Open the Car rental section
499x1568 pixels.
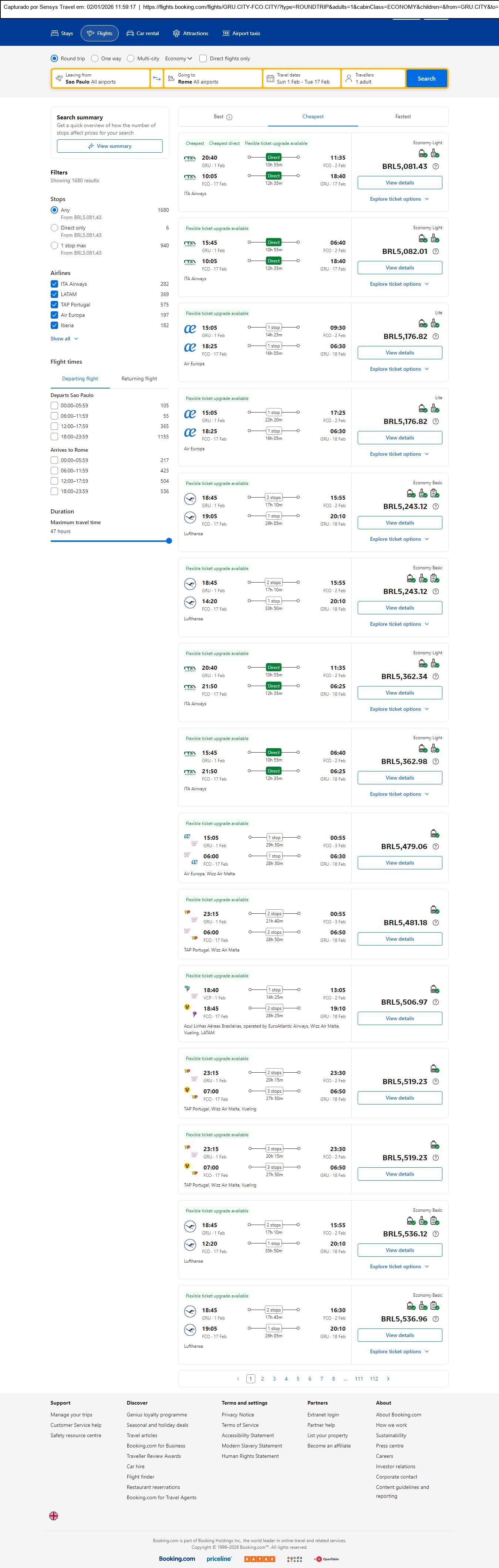pos(142,34)
